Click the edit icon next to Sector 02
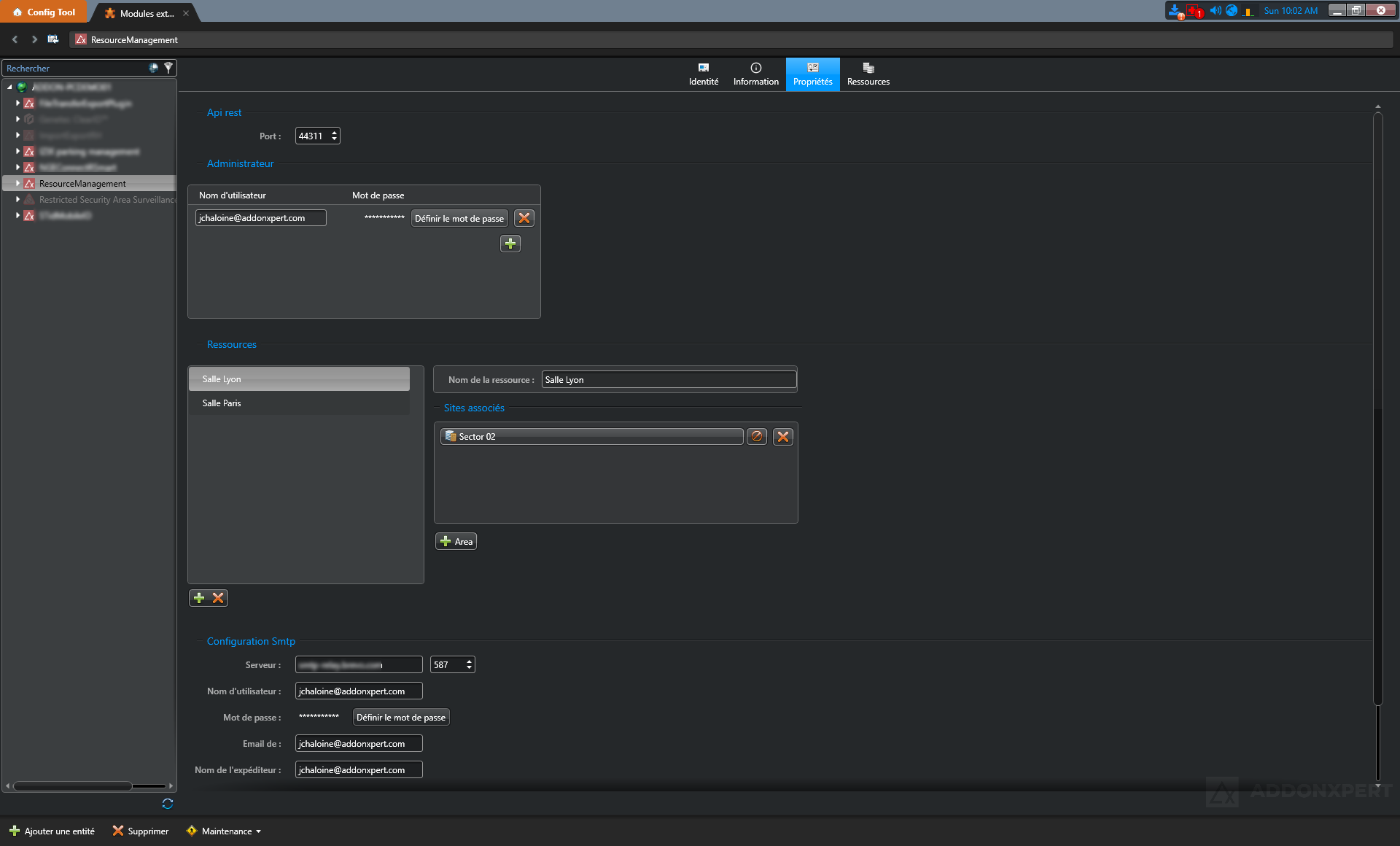This screenshot has width=1400, height=846. point(757,436)
